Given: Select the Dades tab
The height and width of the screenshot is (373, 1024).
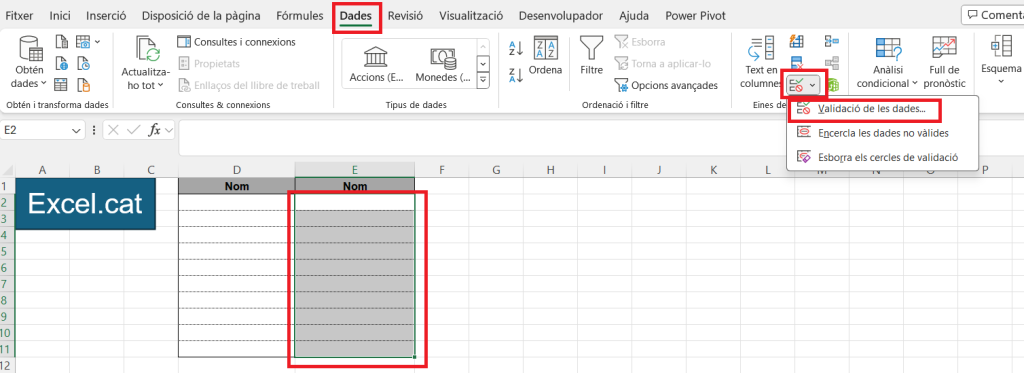Looking at the screenshot, I should [x=356, y=16].
